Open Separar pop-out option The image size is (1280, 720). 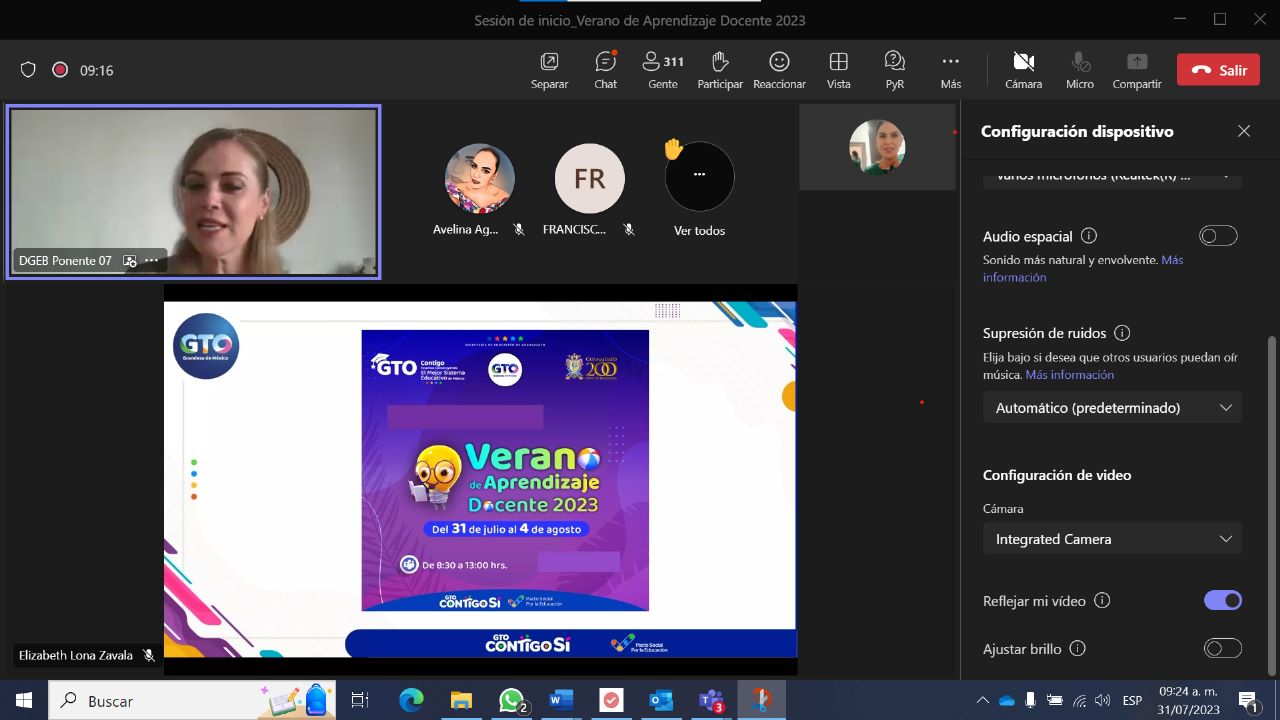point(549,68)
